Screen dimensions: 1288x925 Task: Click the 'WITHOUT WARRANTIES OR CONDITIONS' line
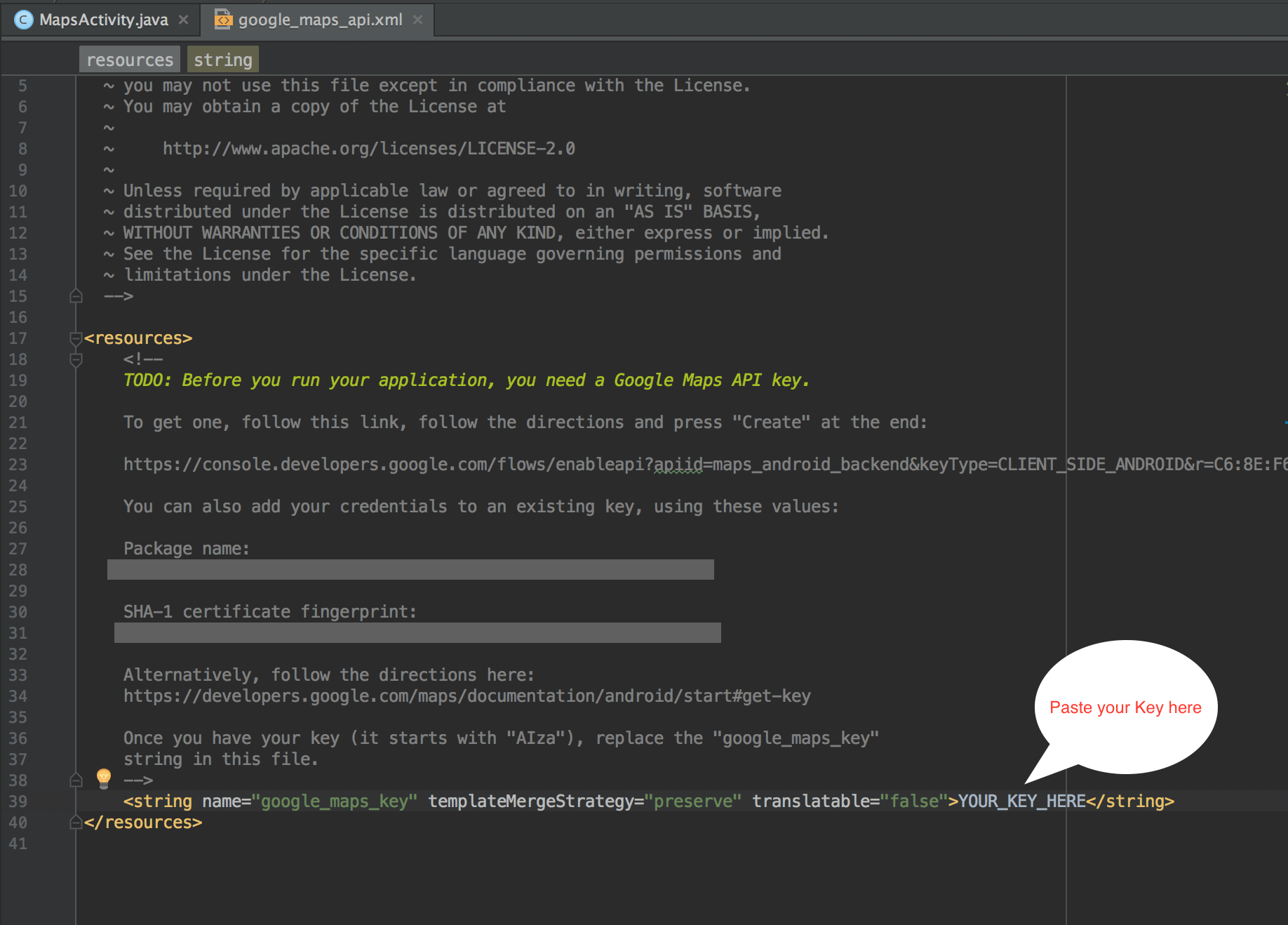point(476,233)
